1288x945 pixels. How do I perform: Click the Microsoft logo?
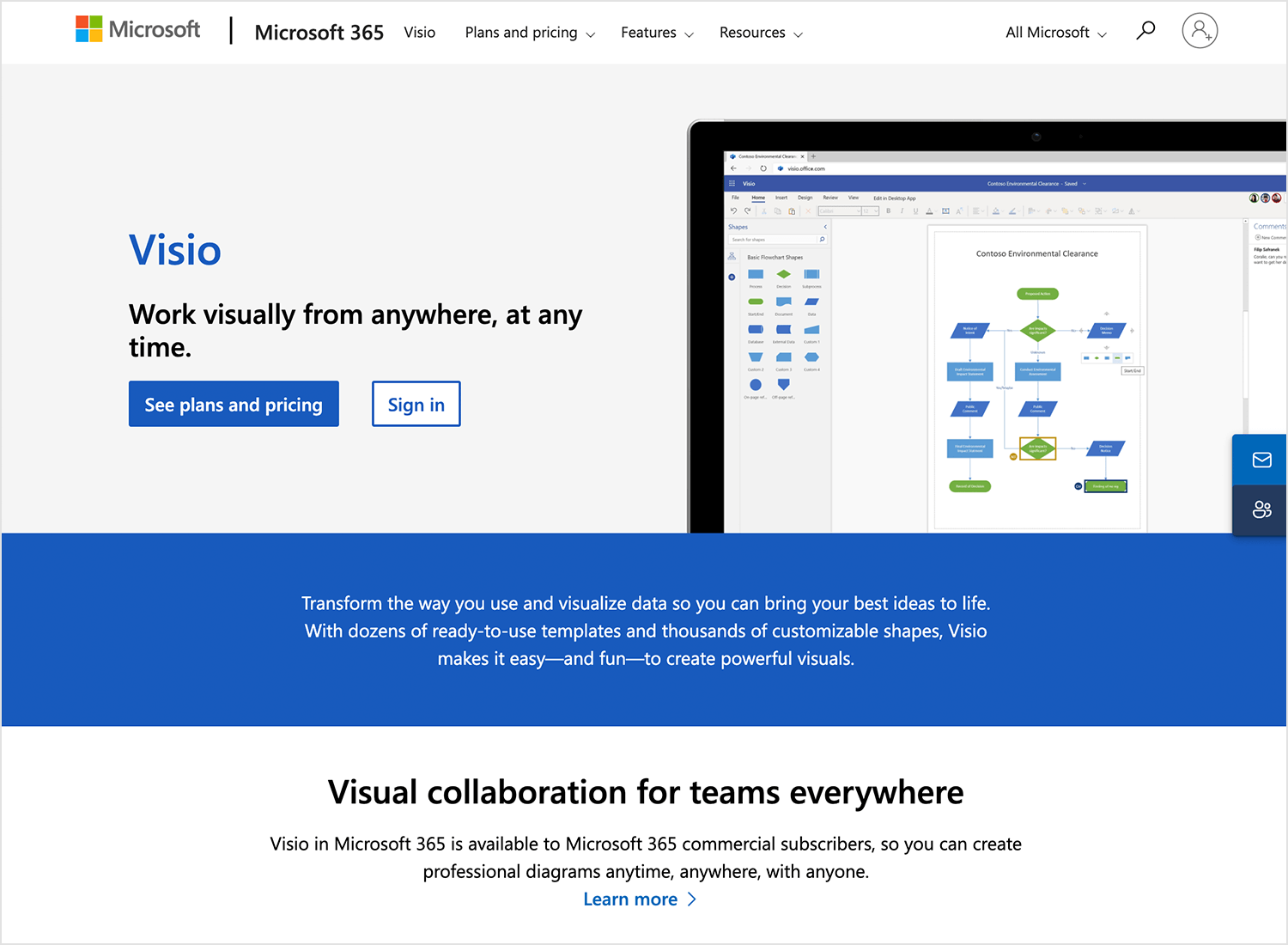[x=137, y=29]
